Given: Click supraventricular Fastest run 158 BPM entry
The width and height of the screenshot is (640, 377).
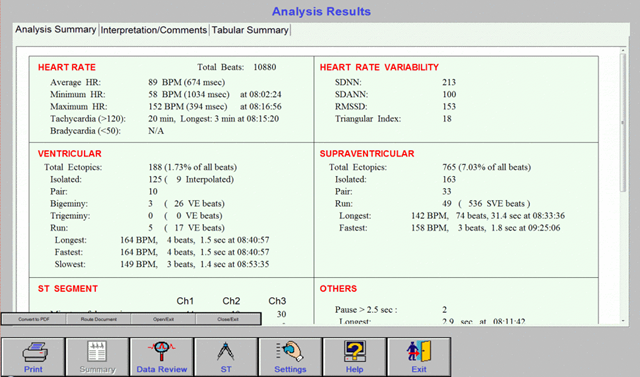Looking at the screenshot, I should click(x=486, y=228).
